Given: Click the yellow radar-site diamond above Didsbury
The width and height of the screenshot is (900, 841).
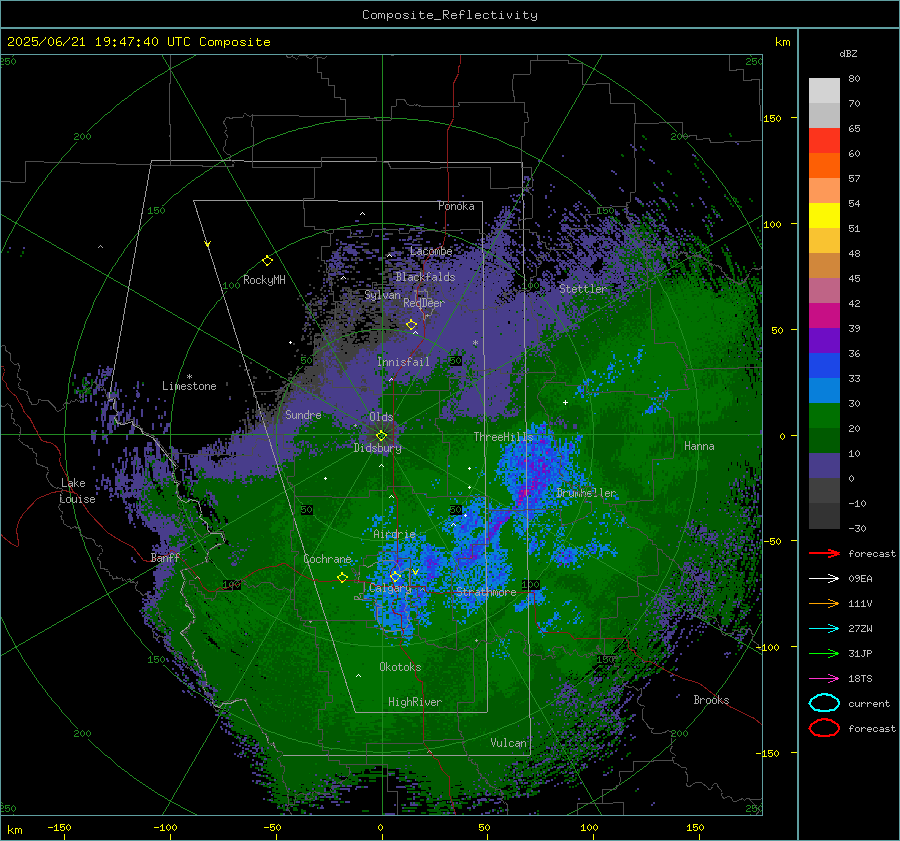Looking at the screenshot, I should 381,436.
